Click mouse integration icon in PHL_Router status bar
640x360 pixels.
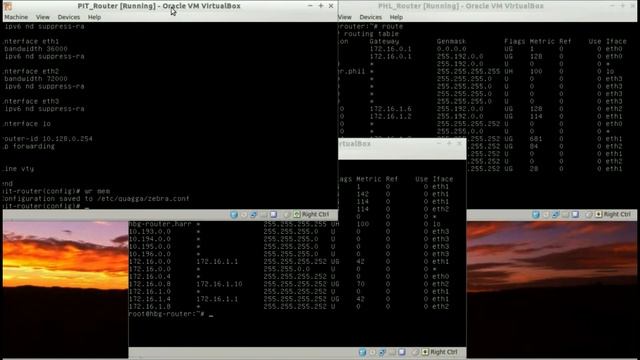588,214
